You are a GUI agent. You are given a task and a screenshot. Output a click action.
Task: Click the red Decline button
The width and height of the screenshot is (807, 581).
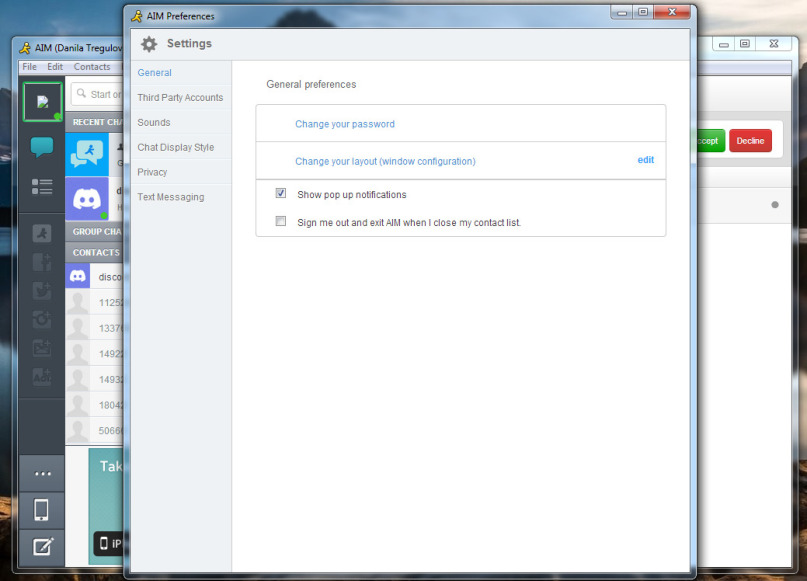[x=750, y=140]
